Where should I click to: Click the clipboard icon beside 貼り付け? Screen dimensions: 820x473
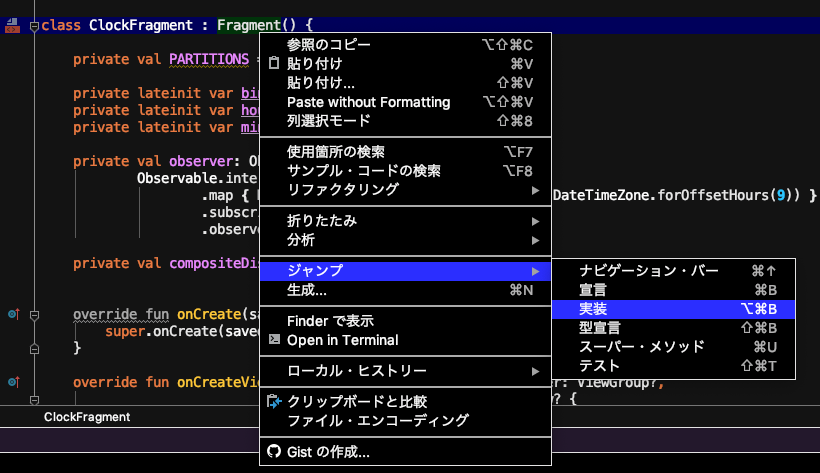(x=274, y=63)
